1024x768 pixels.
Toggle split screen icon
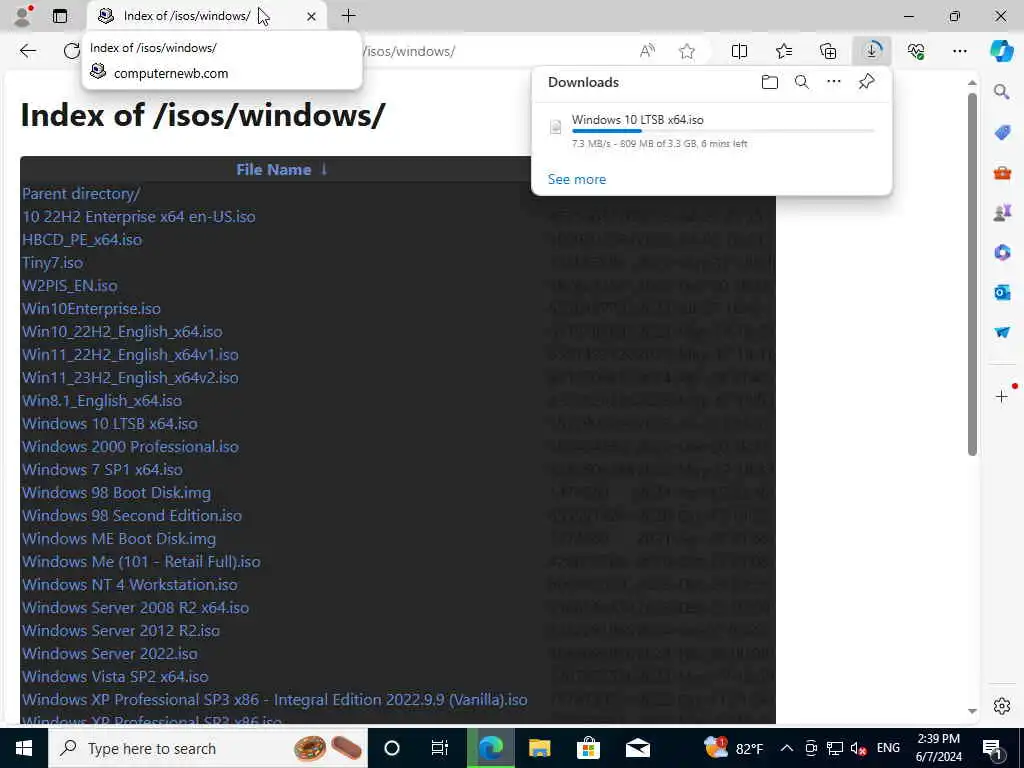(x=739, y=51)
